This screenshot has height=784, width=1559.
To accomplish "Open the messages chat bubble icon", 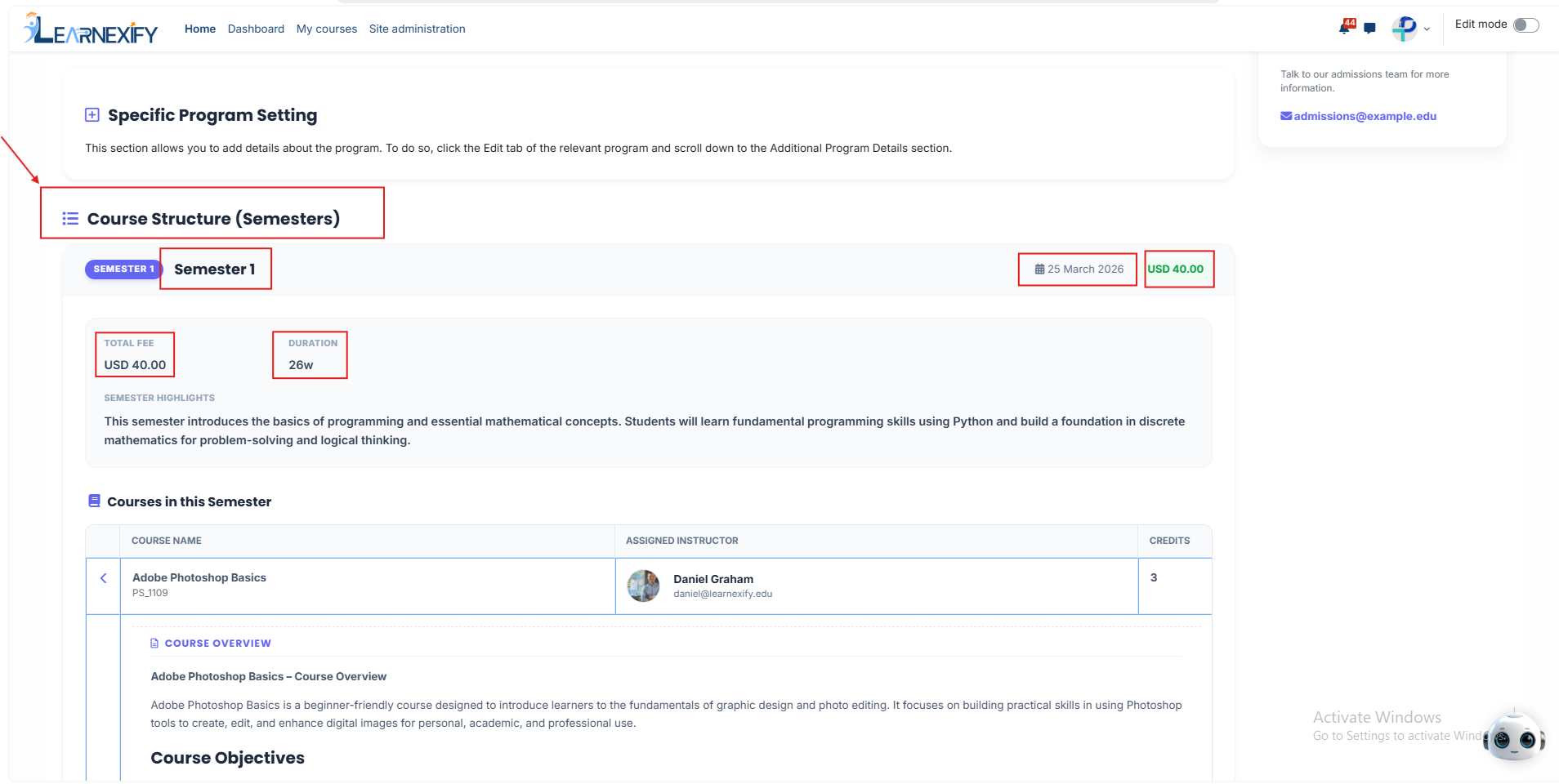I will coord(1370,29).
